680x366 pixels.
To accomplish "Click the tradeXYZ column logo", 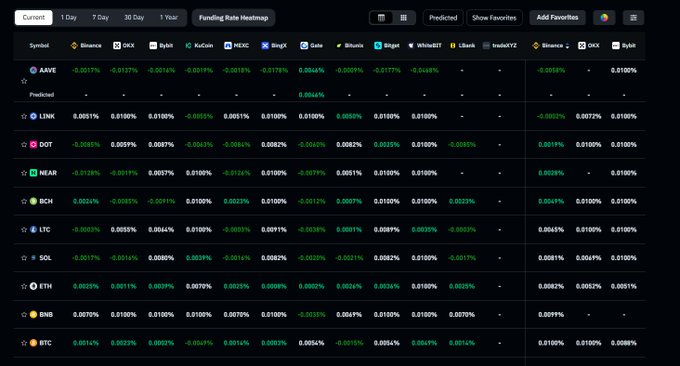I will [486, 46].
